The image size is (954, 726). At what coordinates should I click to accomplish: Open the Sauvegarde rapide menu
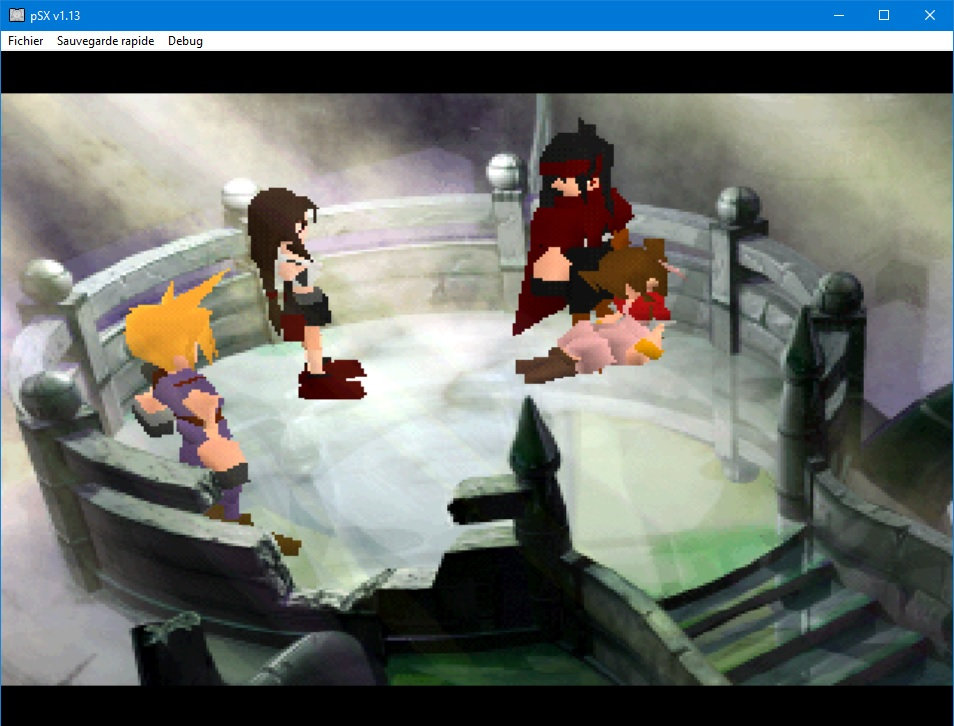105,41
